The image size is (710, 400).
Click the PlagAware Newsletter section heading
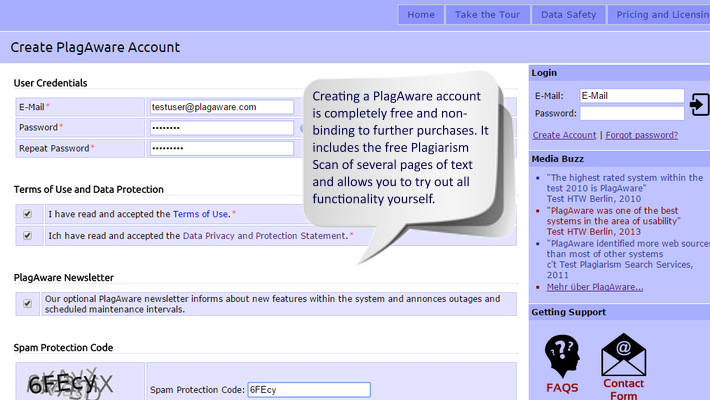64,278
